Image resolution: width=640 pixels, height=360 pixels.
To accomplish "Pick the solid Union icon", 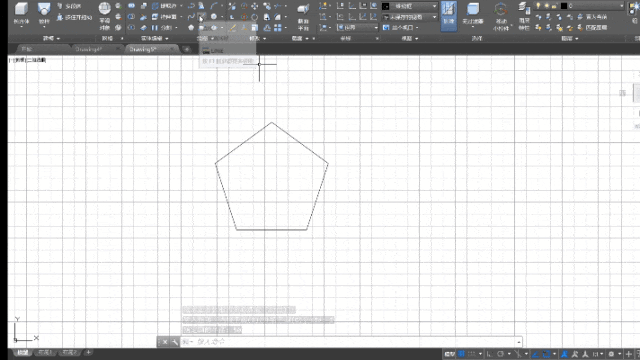I will coord(131,6).
